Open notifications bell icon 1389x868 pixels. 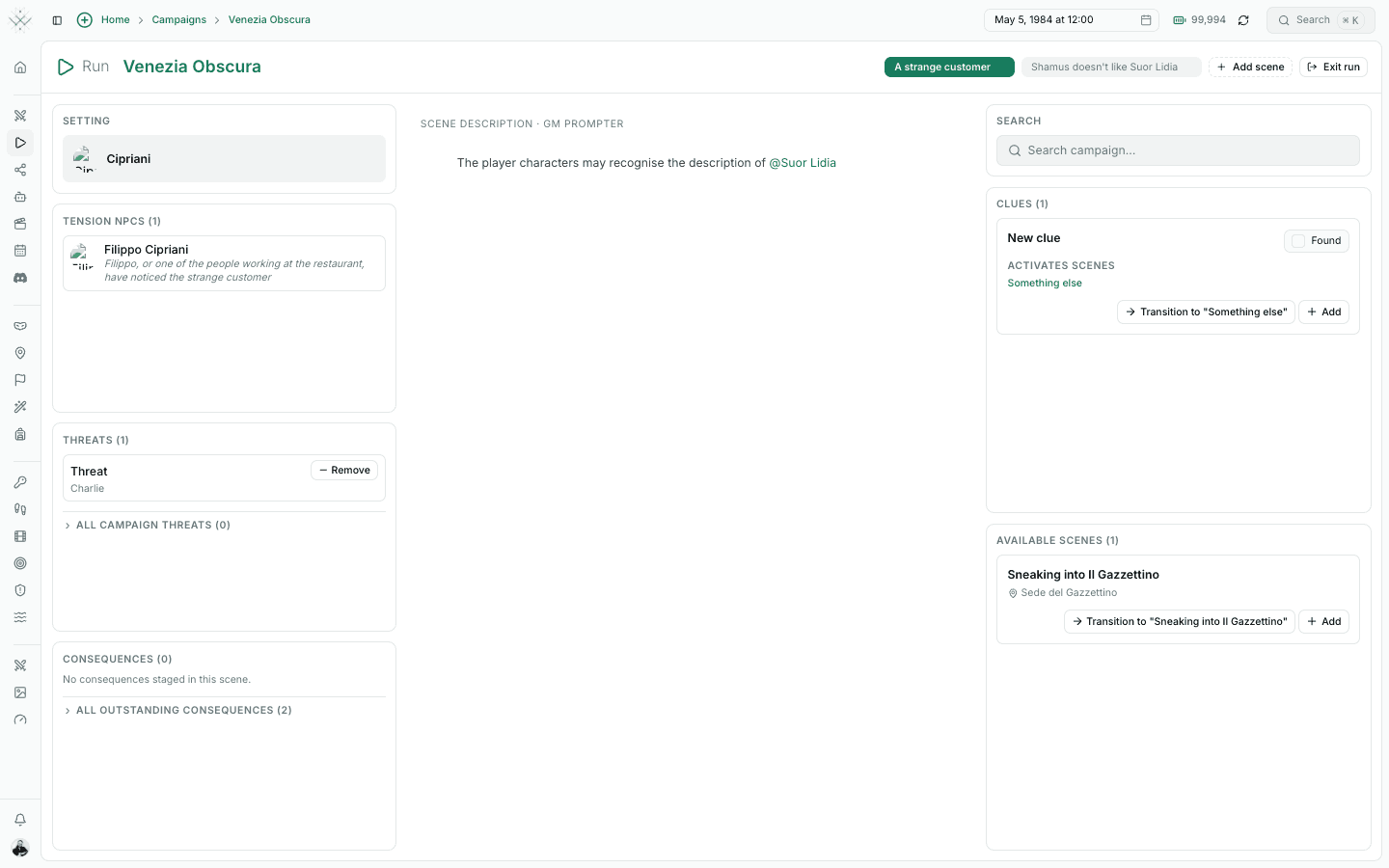[x=20, y=820]
